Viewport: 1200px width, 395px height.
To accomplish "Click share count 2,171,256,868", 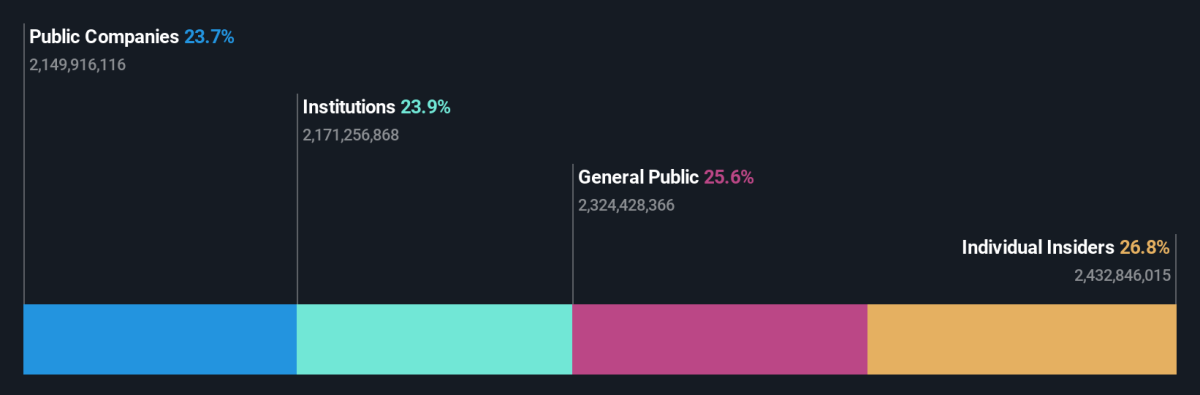I will 351,135.
